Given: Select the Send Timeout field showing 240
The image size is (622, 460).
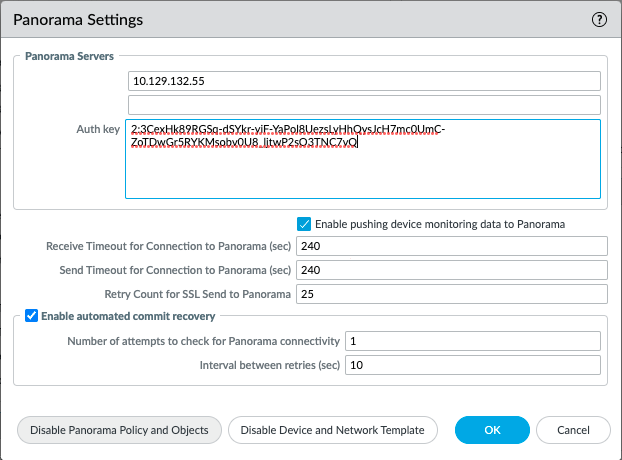Looking at the screenshot, I should click(x=452, y=270).
